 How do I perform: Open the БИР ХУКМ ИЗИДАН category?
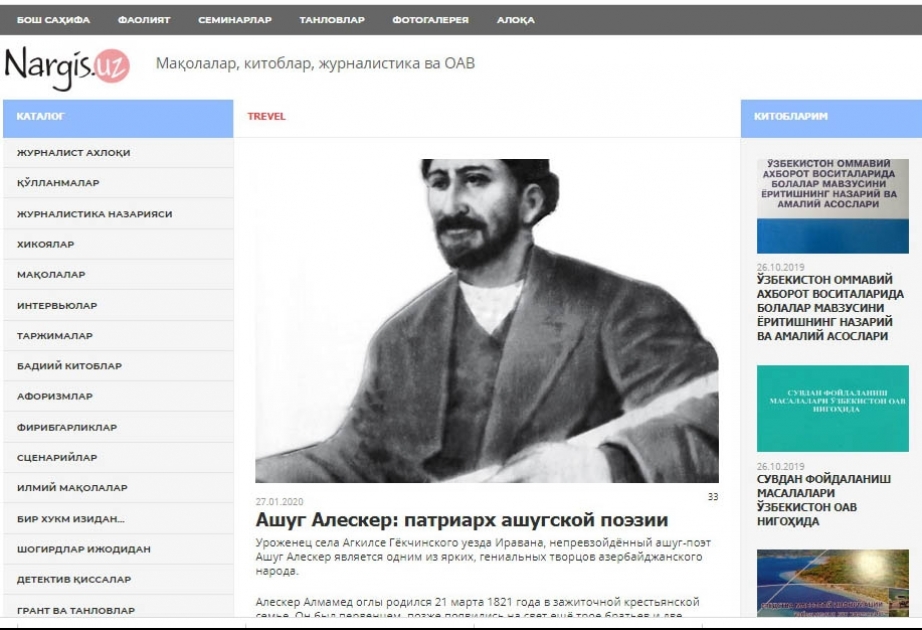[x=118, y=519]
